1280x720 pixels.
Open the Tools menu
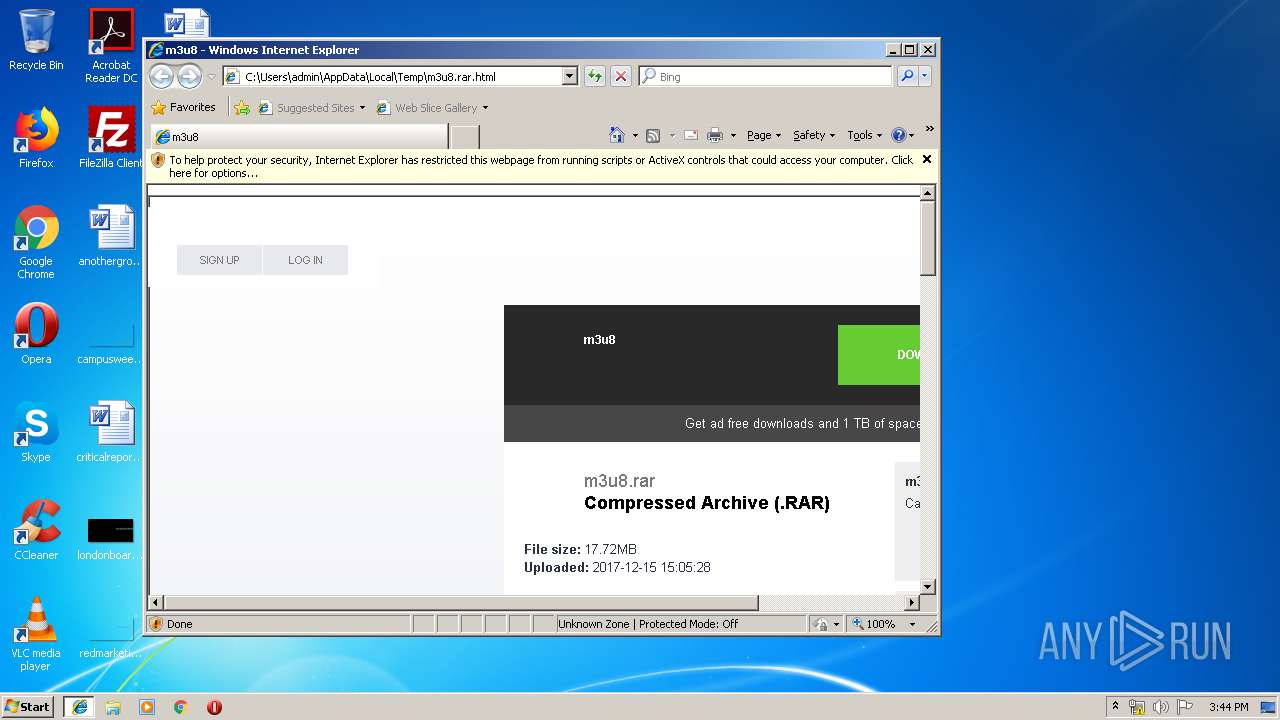[865, 135]
